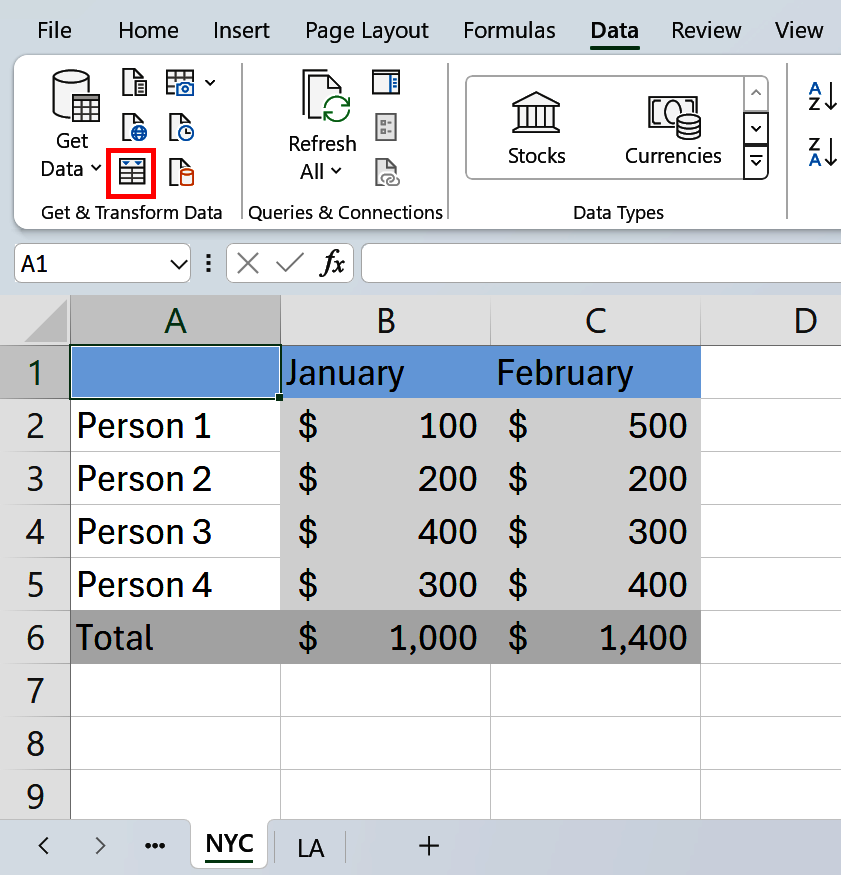Import data using From Text/CSV

pos(135,83)
